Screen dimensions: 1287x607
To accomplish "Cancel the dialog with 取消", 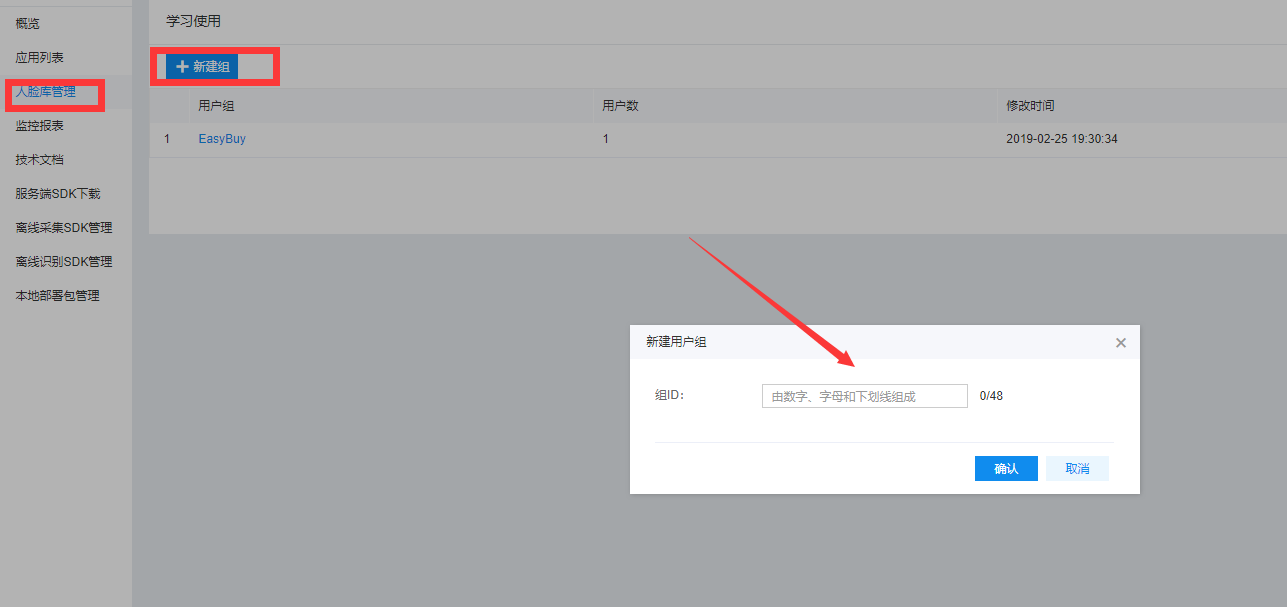I will coord(1077,469).
